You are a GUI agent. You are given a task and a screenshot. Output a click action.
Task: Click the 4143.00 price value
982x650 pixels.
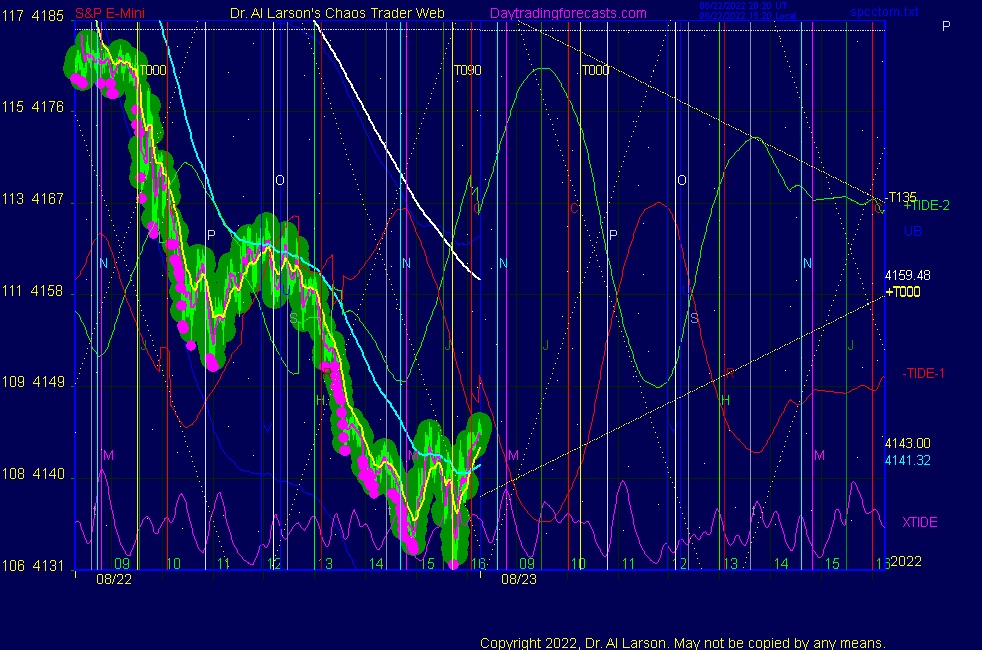[907, 443]
